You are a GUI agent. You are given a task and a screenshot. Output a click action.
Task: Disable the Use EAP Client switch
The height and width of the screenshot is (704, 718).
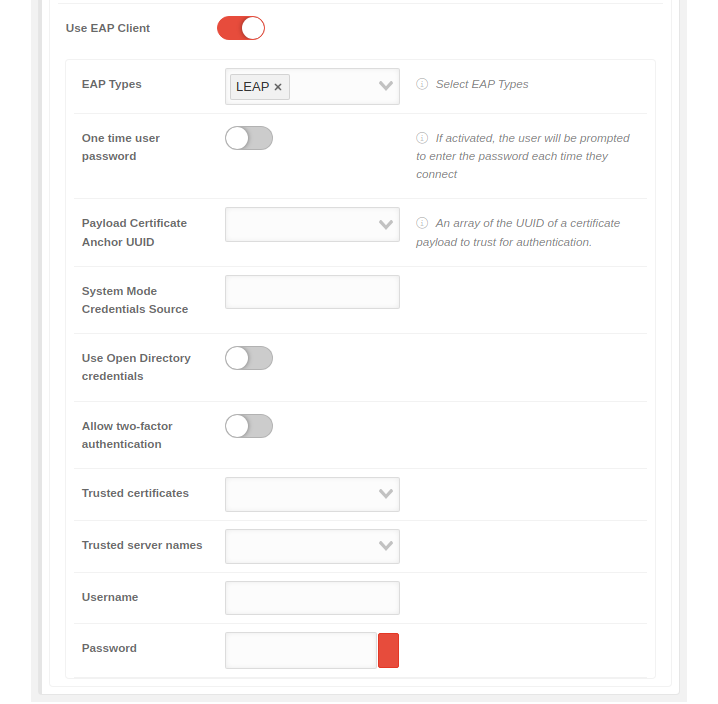[x=241, y=28]
